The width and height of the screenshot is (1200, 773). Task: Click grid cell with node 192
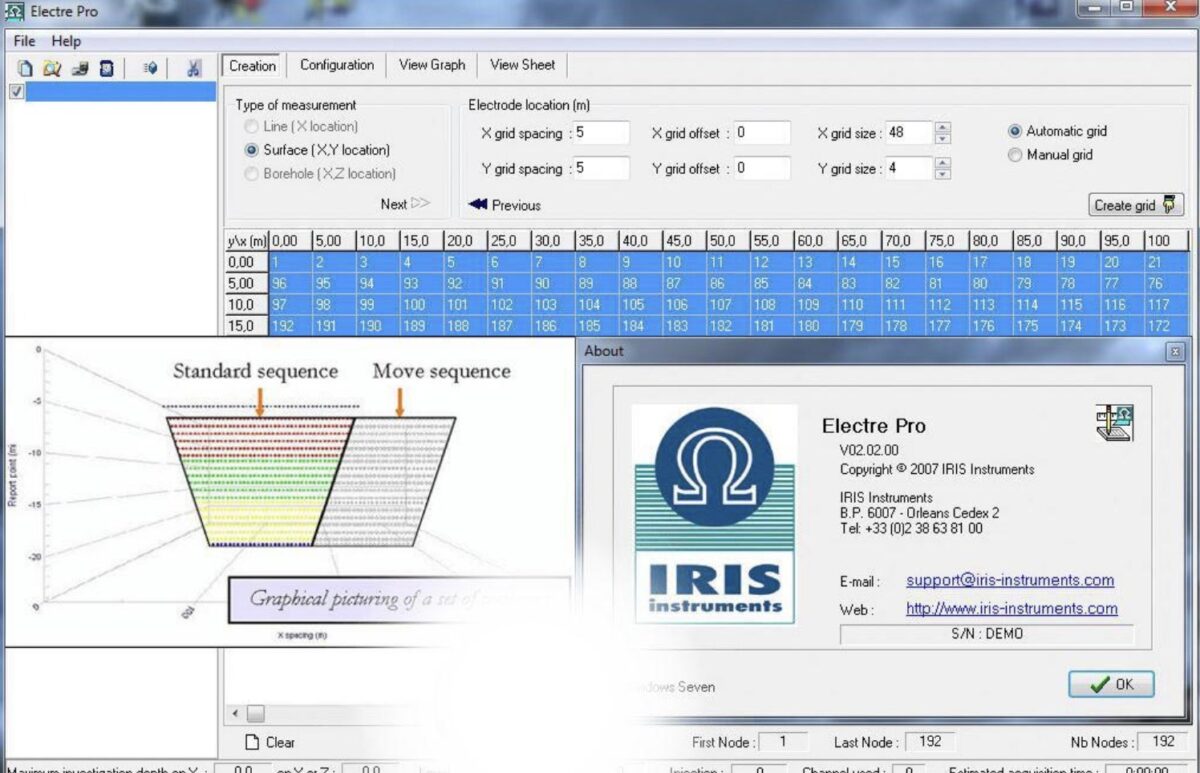pos(290,325)
